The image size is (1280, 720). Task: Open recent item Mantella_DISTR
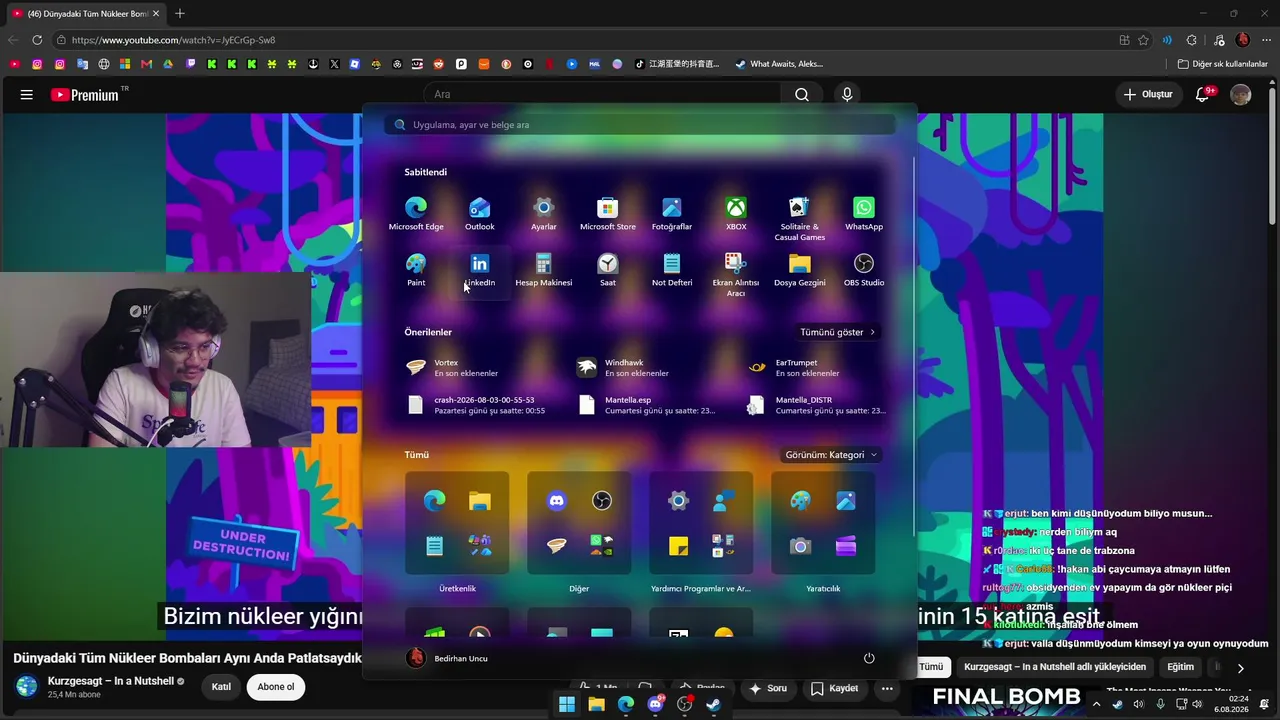pos(816,405)
